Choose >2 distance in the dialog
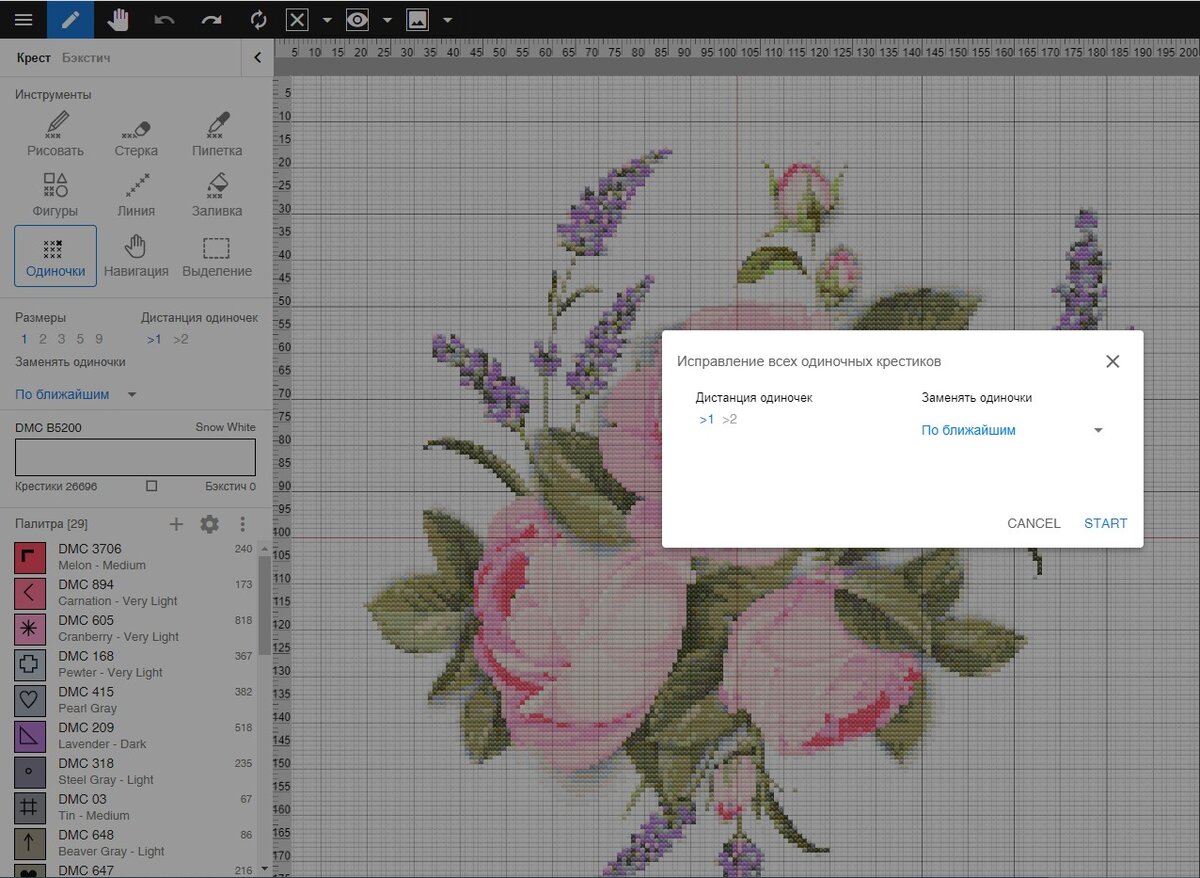Viewport: 1200px width, 878px height. click(x=730, y=419)
